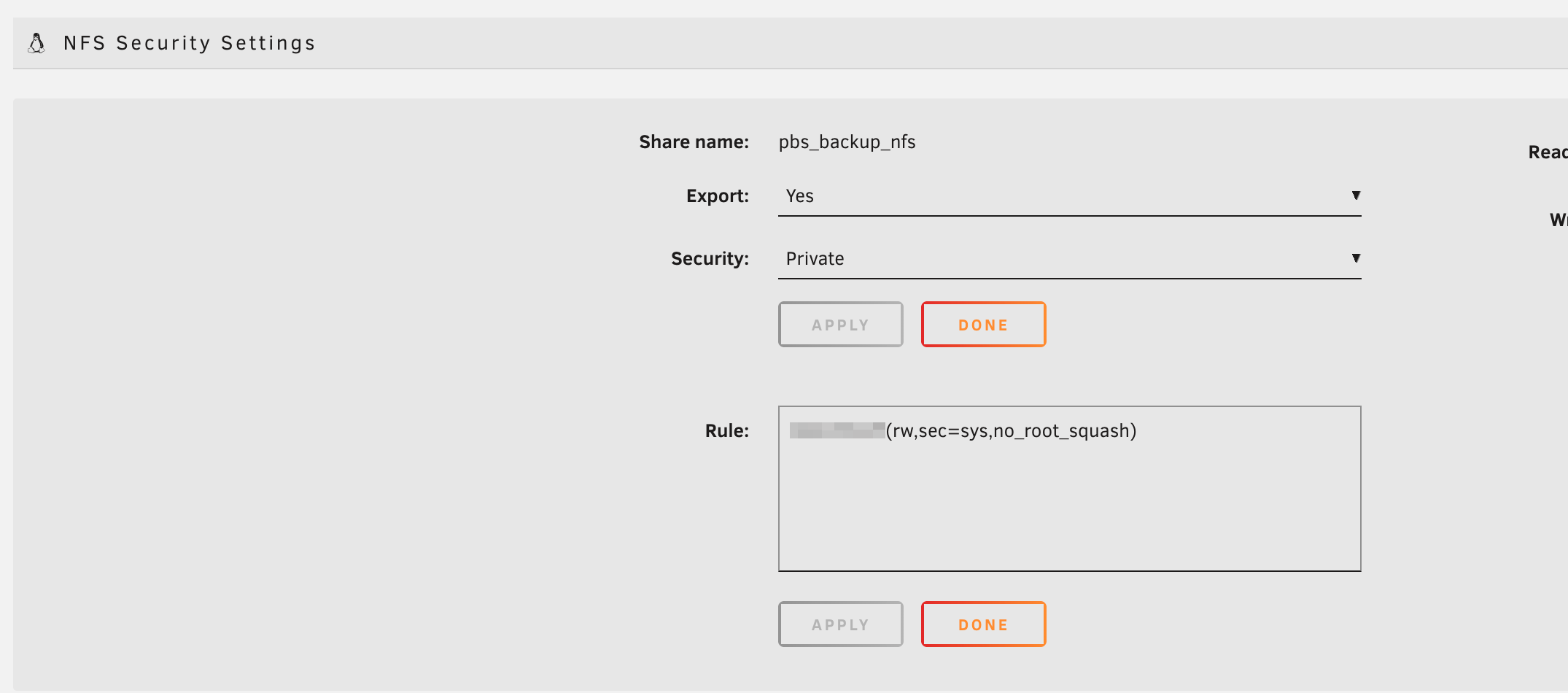1568x693 pixels.
Task: Click the Apply button below the Rule box
Action: pyautogui.click(x=840, y=624)
